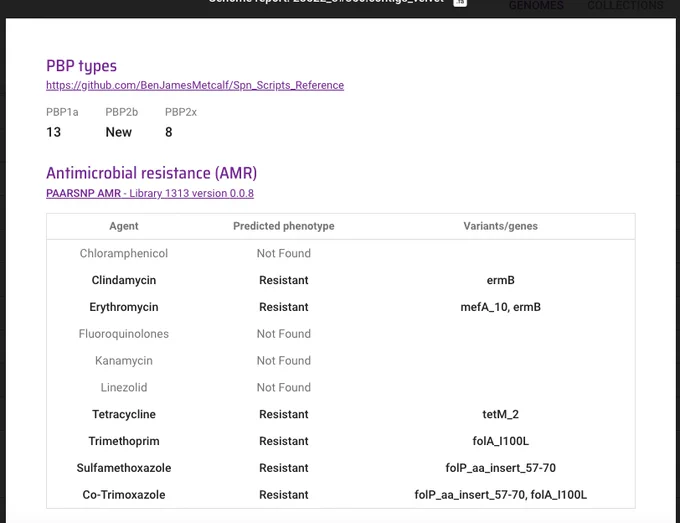Select the PBP2b value New
This screenshot has height=523, width=680.
pos(118,132)
